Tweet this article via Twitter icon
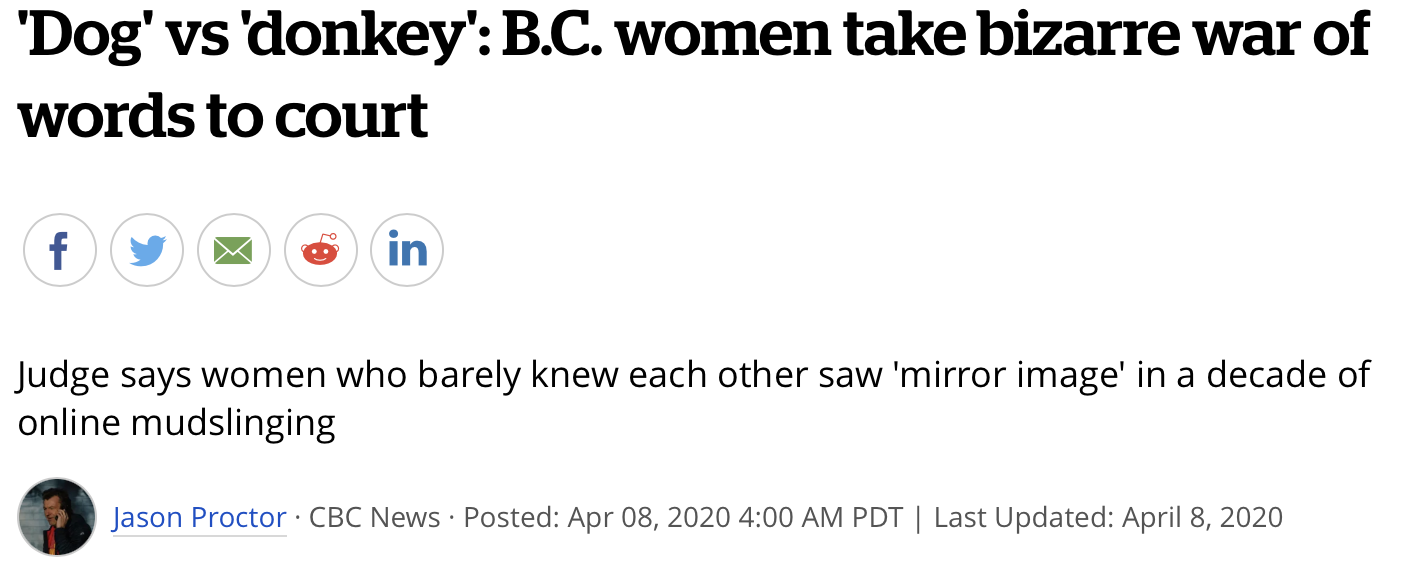This screenshot has width=1402, height=563. pyautogui.click(x=147, y=250)
